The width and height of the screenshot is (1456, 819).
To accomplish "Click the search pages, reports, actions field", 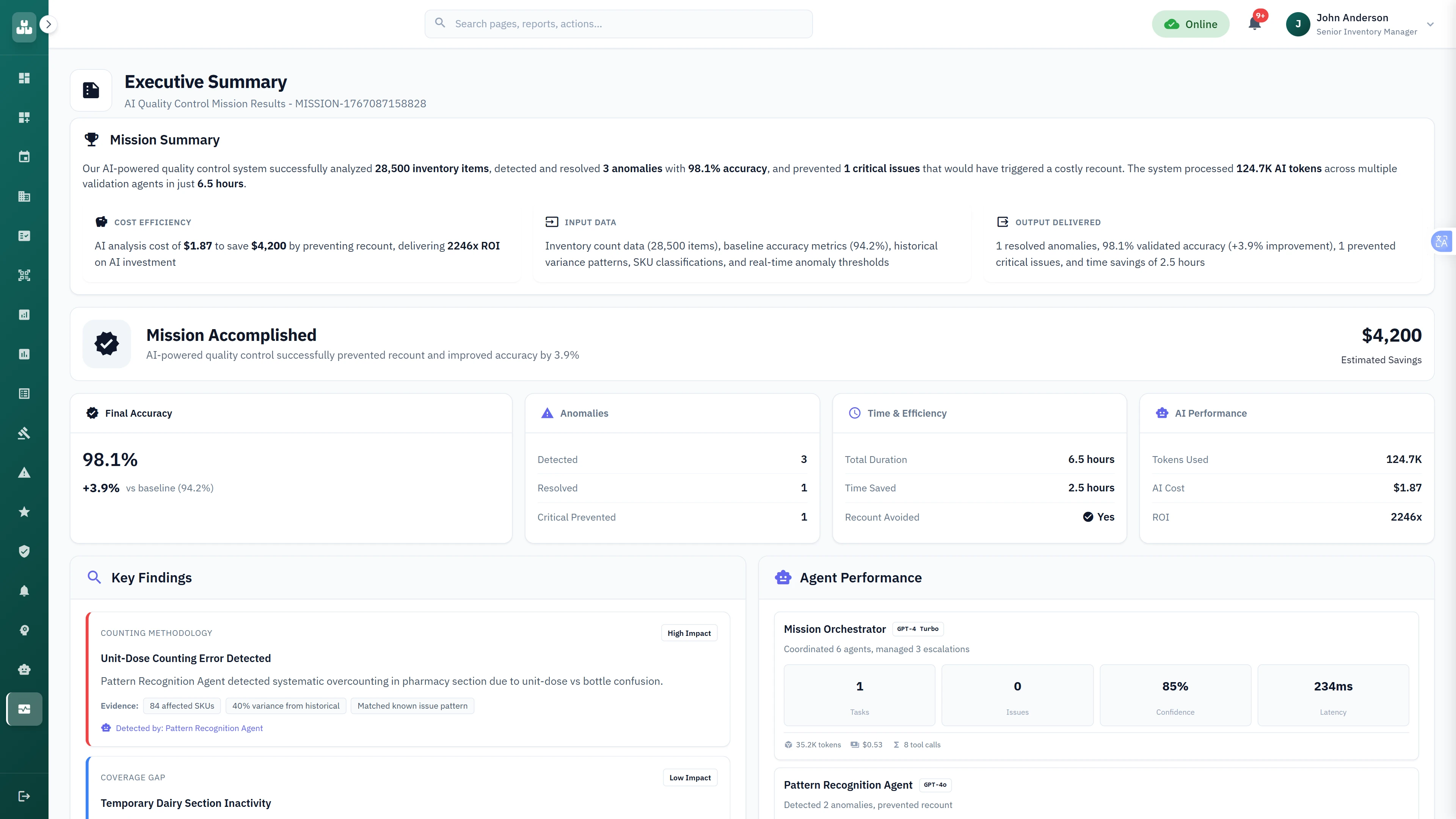I will tap(618, 24).
